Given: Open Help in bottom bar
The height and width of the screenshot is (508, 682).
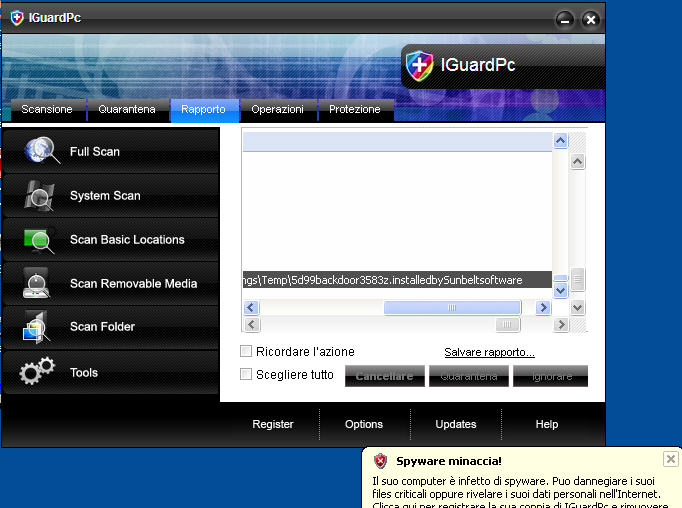Looking at the screenshot, I should coord(547,424).
